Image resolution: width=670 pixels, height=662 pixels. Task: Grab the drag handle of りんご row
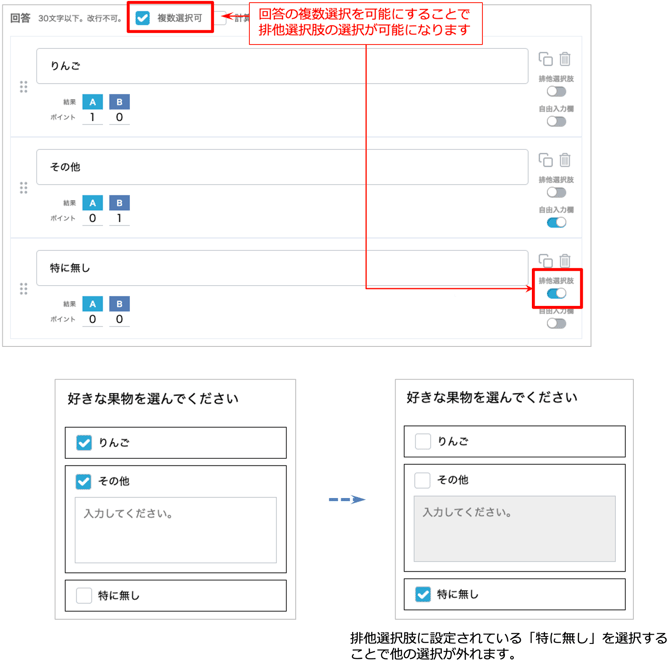24,87
